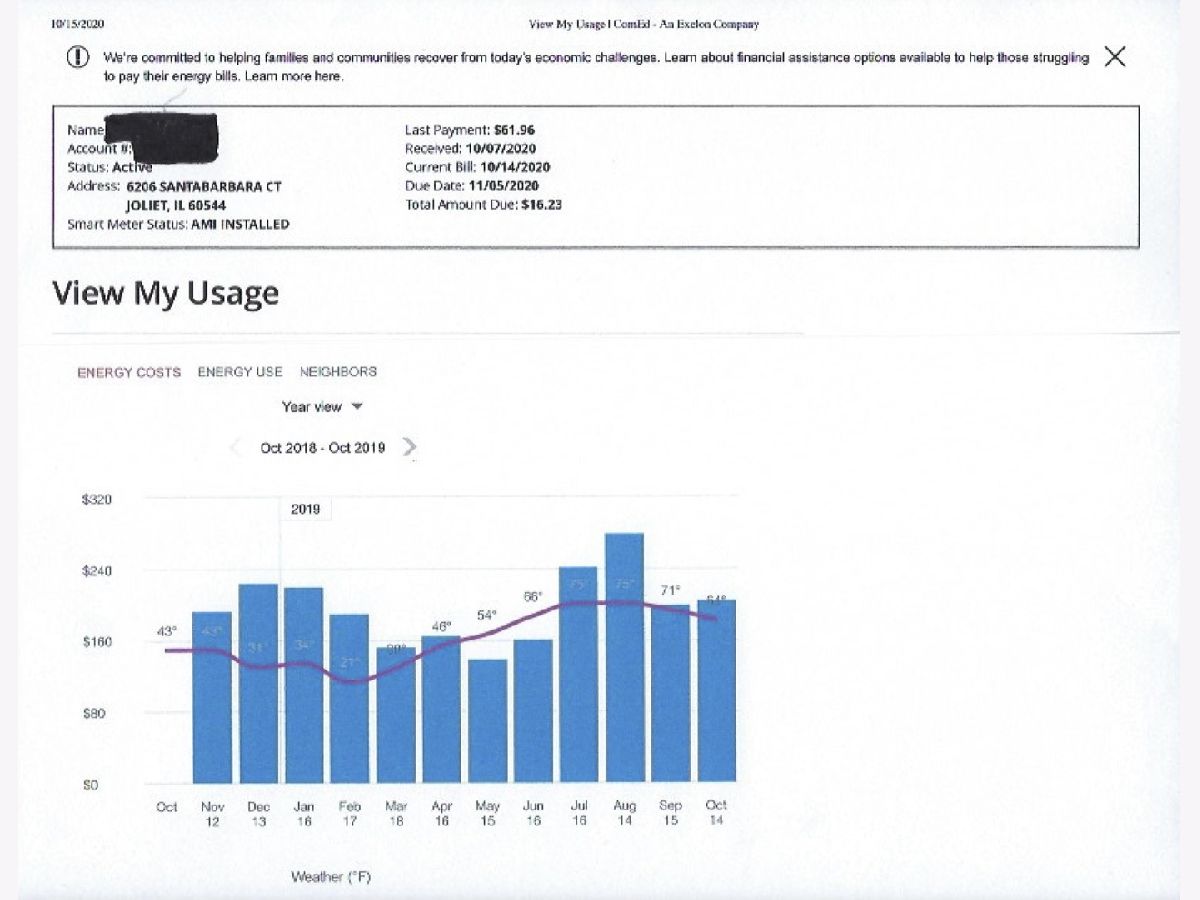Go to next period using right chevron
The width and height of the screenshot is (1200, 900).
(409, 447)
